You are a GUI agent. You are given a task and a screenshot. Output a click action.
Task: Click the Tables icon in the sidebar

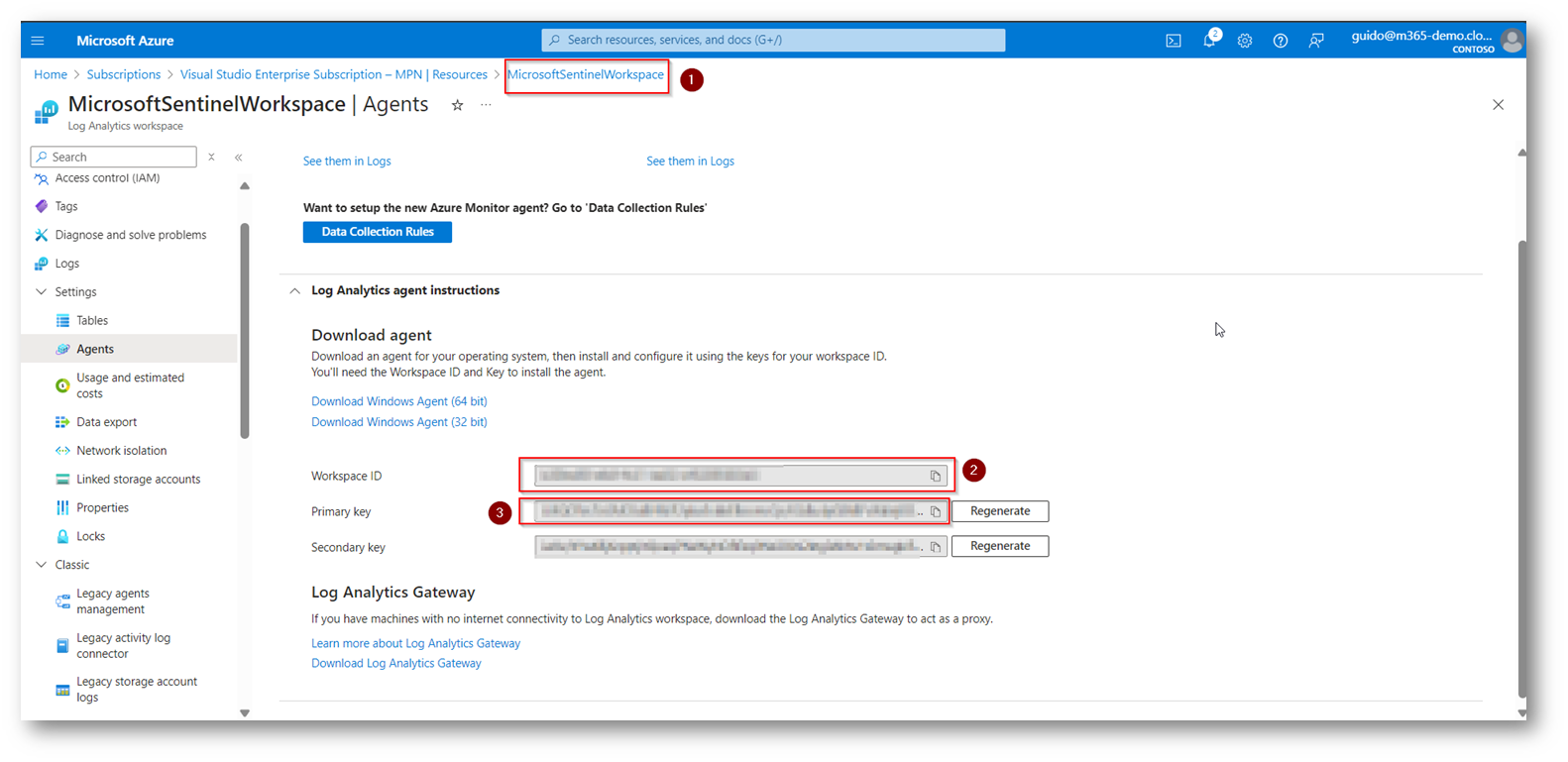62,321
